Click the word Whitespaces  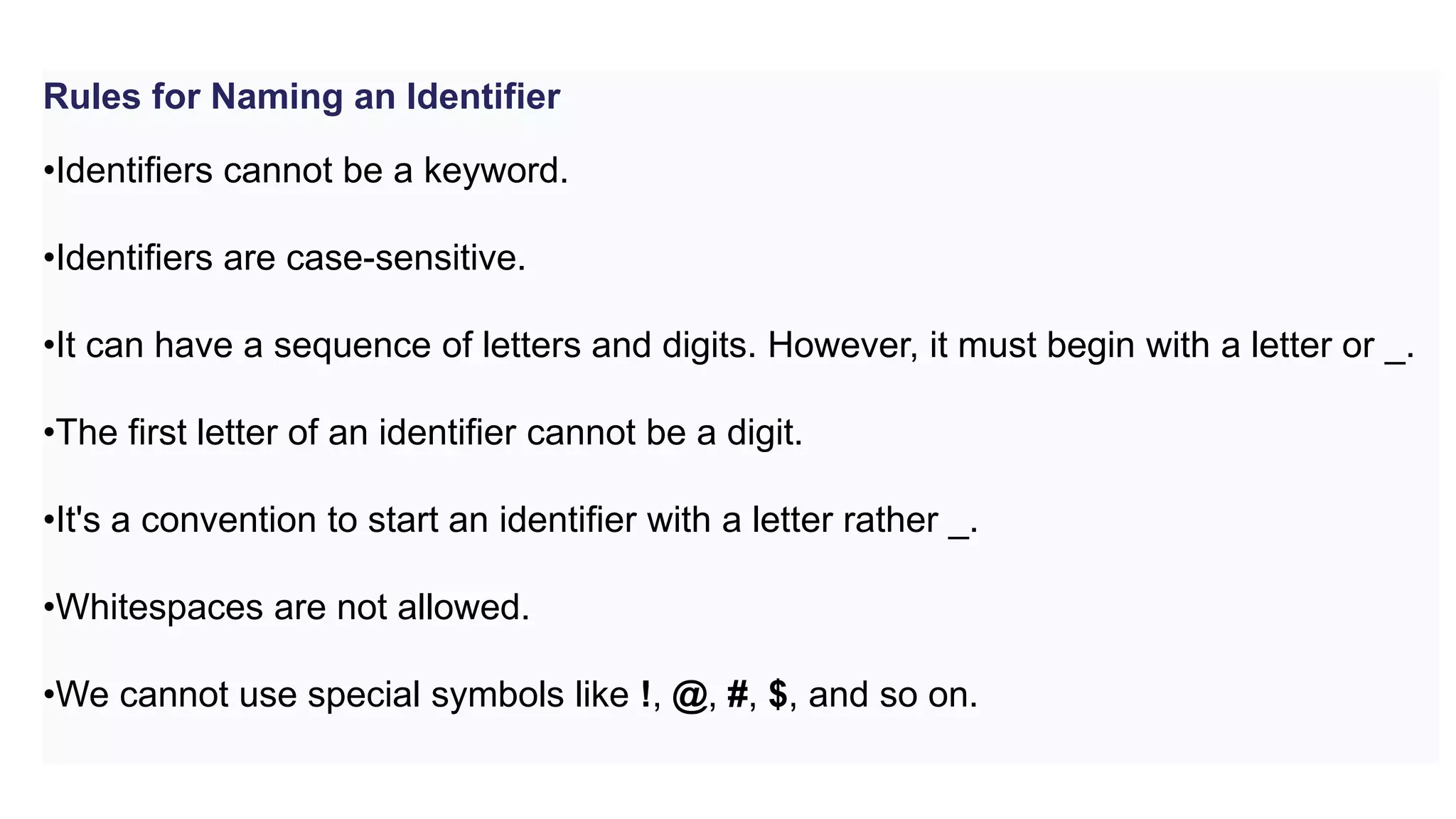coord(160,608)
